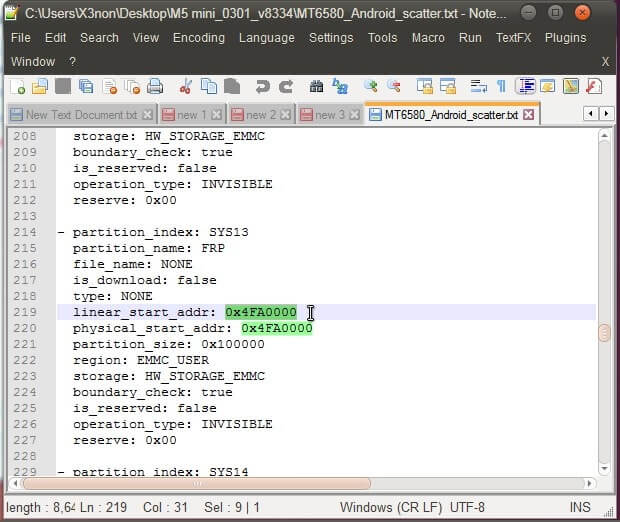Open the Run menu
The image size is (620, 522).
(470, 38)
